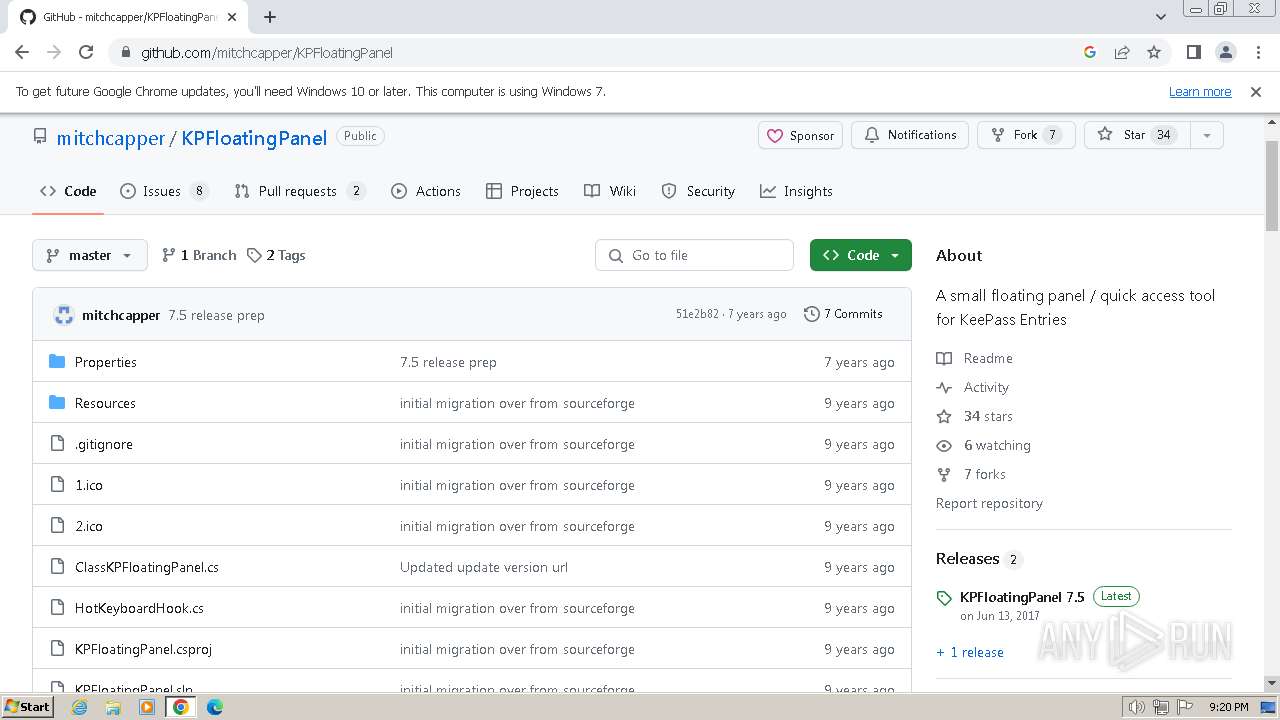Open KPFloatingPanel.csproj file

(144, 649)
